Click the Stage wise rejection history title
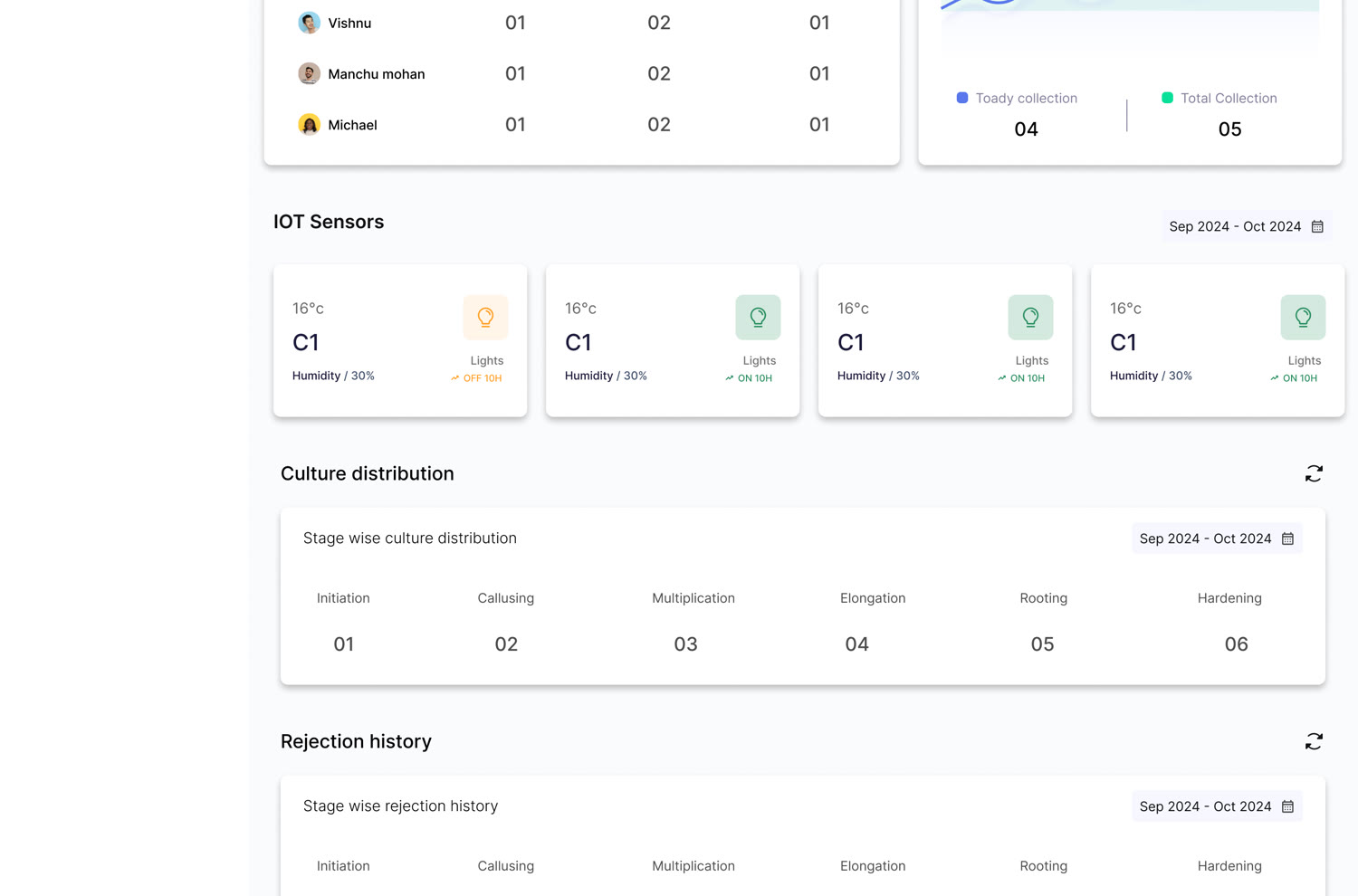 400,806
